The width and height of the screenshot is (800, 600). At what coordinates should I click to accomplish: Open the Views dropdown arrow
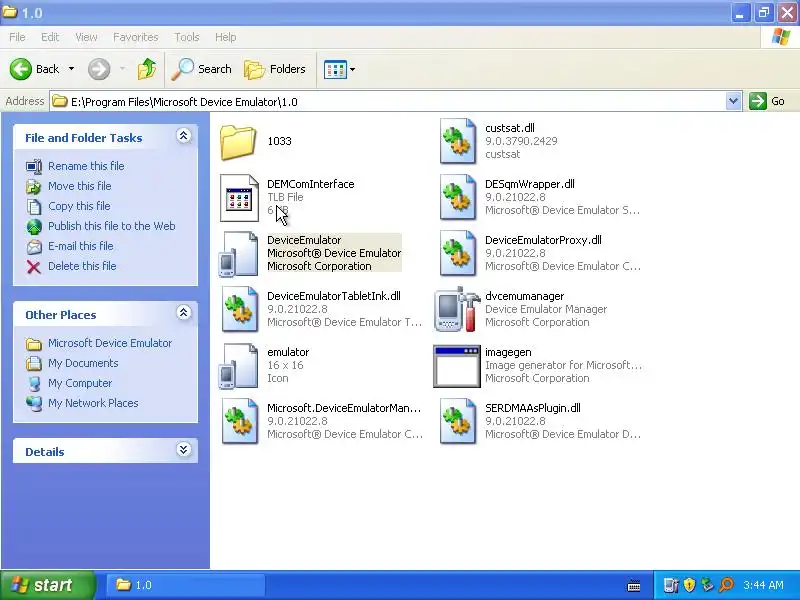click(x=353, y=69)
